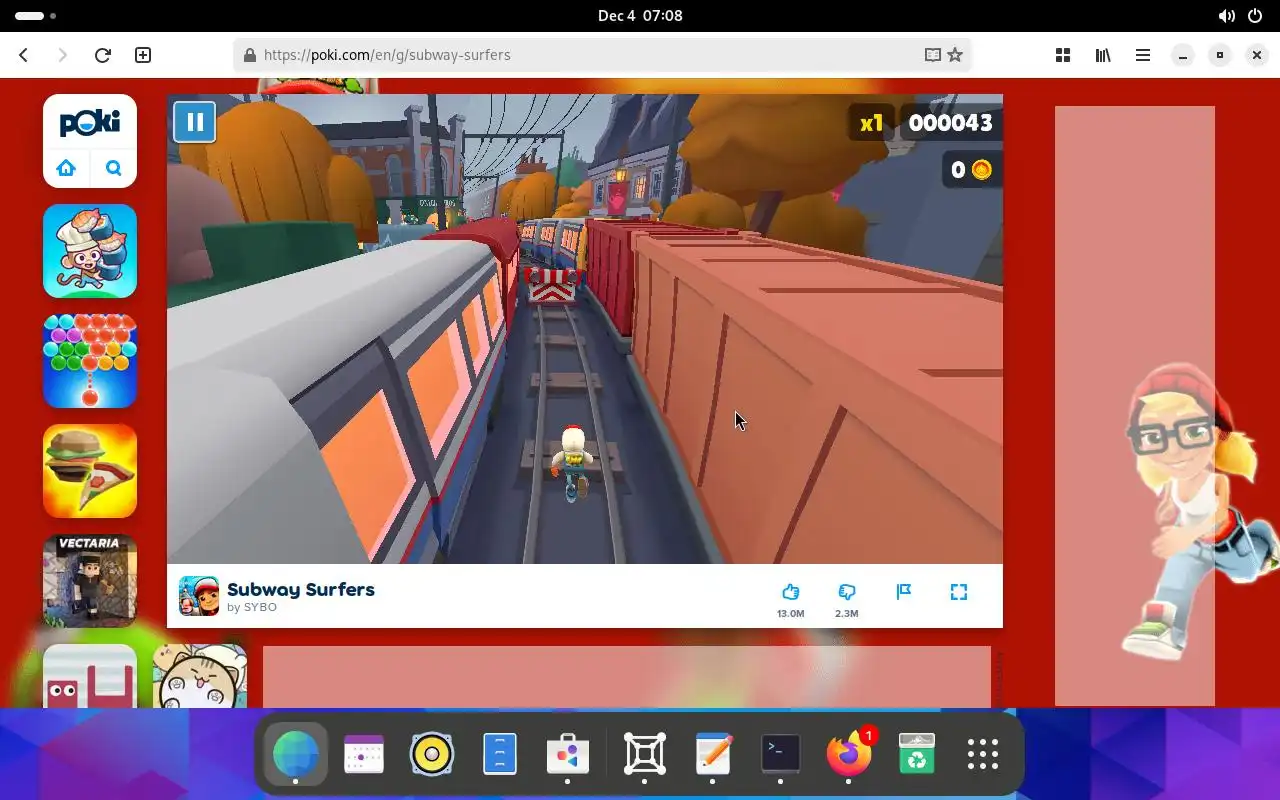Open the sushi monkey chef game thumbnail
Image resolution: width=1280 pixels, height=800 pixels.
[x=90, y=251]
